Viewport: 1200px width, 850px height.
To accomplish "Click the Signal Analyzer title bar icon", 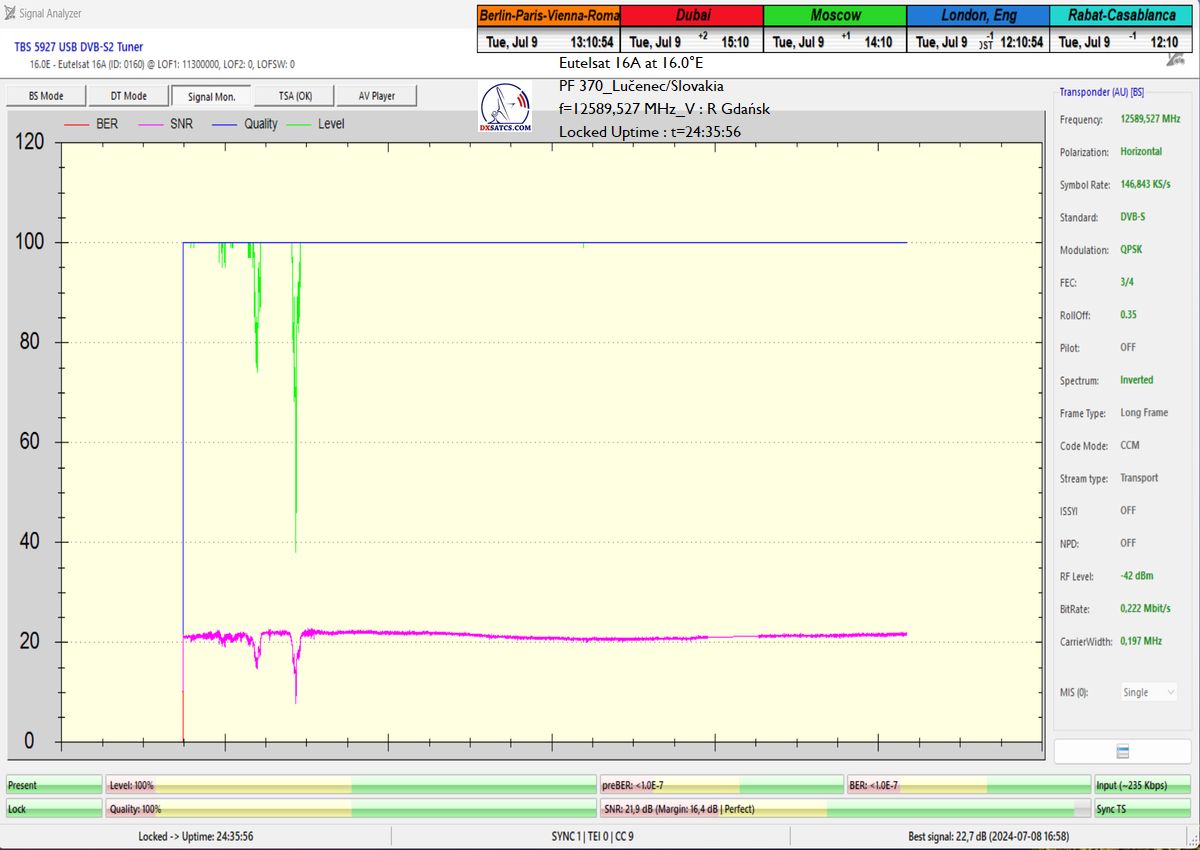I will pos(10,14).
